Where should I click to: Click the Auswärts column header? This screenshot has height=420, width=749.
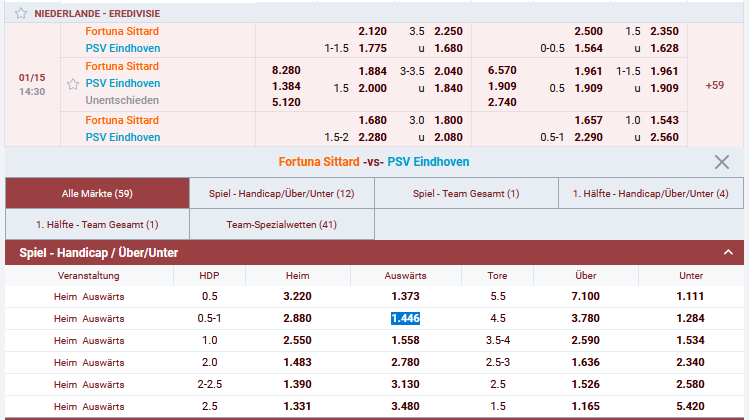(405, 276)
